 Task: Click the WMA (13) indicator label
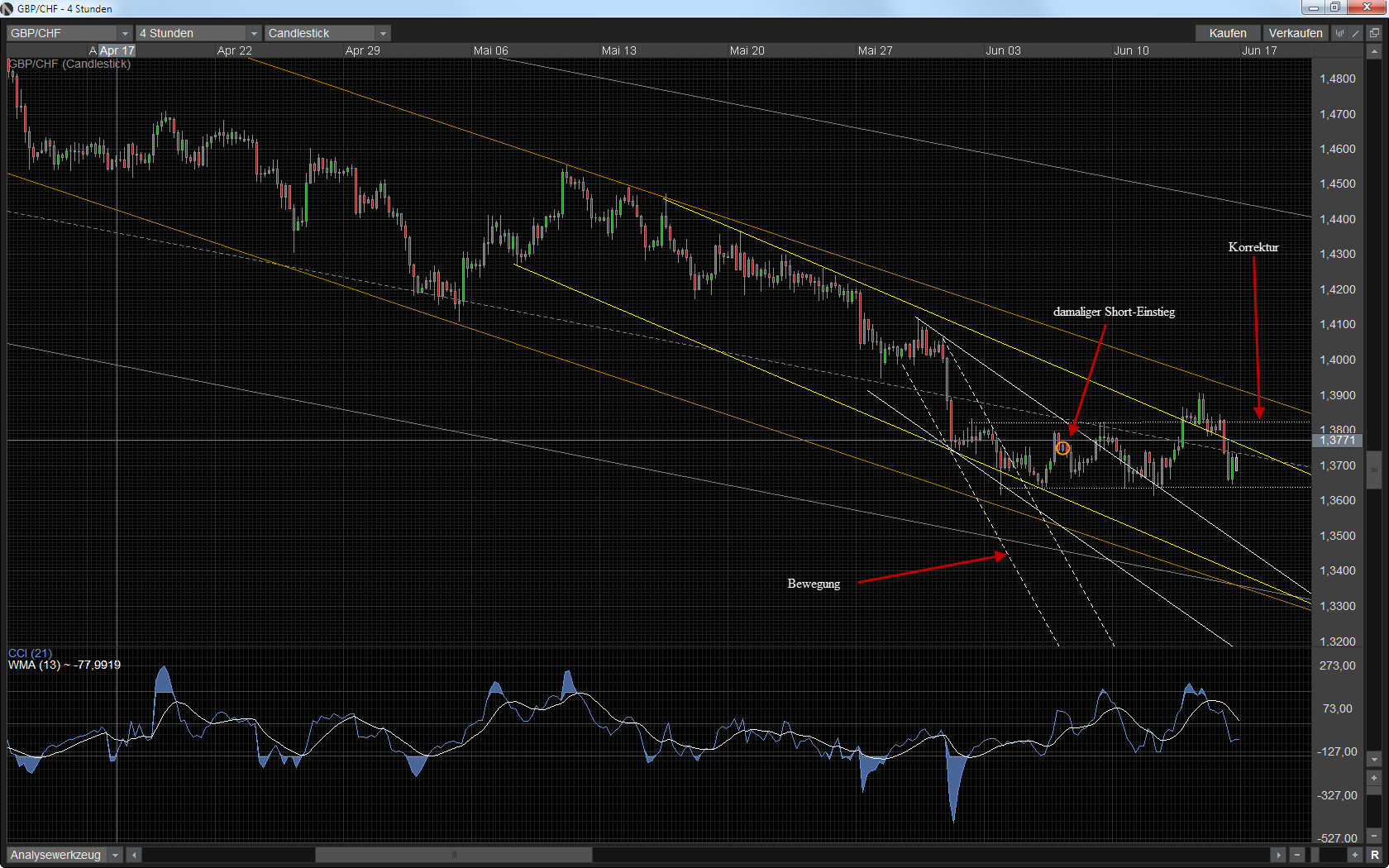tap(64, 665)
